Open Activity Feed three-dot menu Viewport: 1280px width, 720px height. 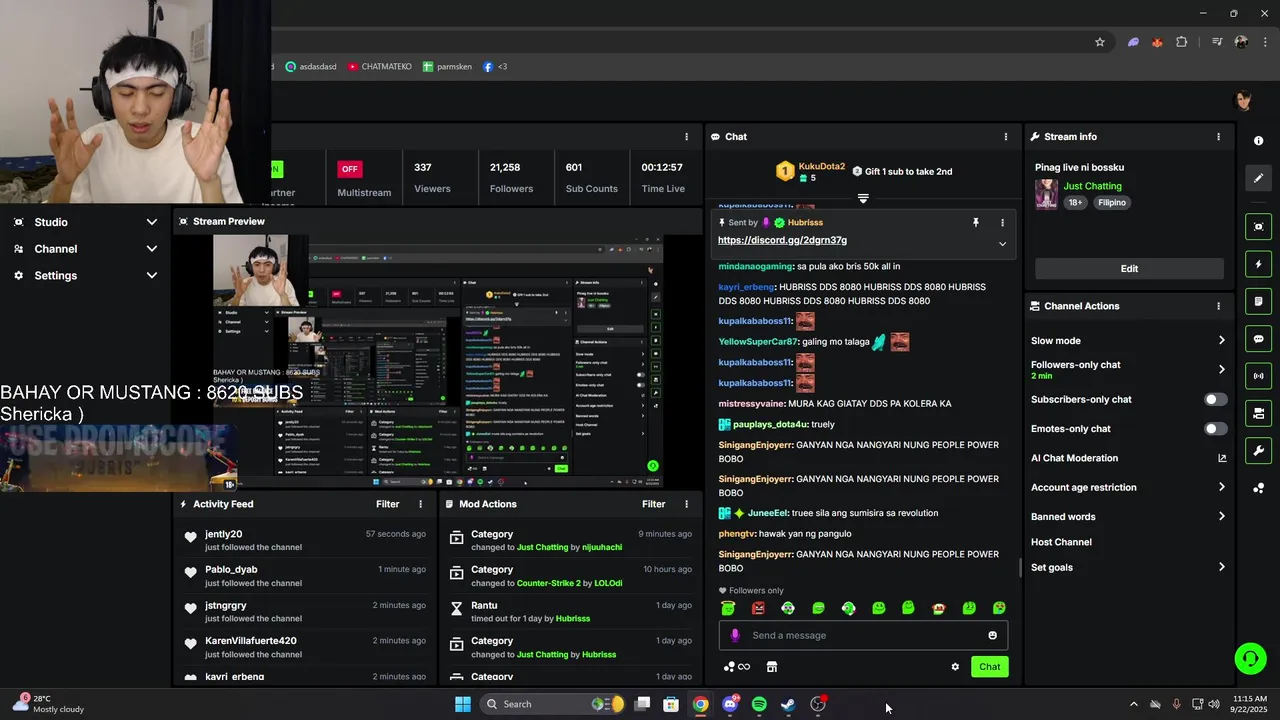[420, 504]
